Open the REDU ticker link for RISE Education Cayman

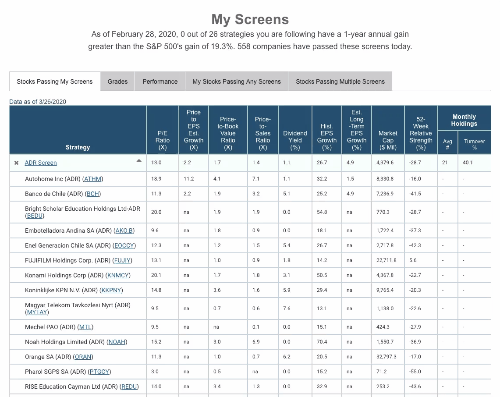129,387
